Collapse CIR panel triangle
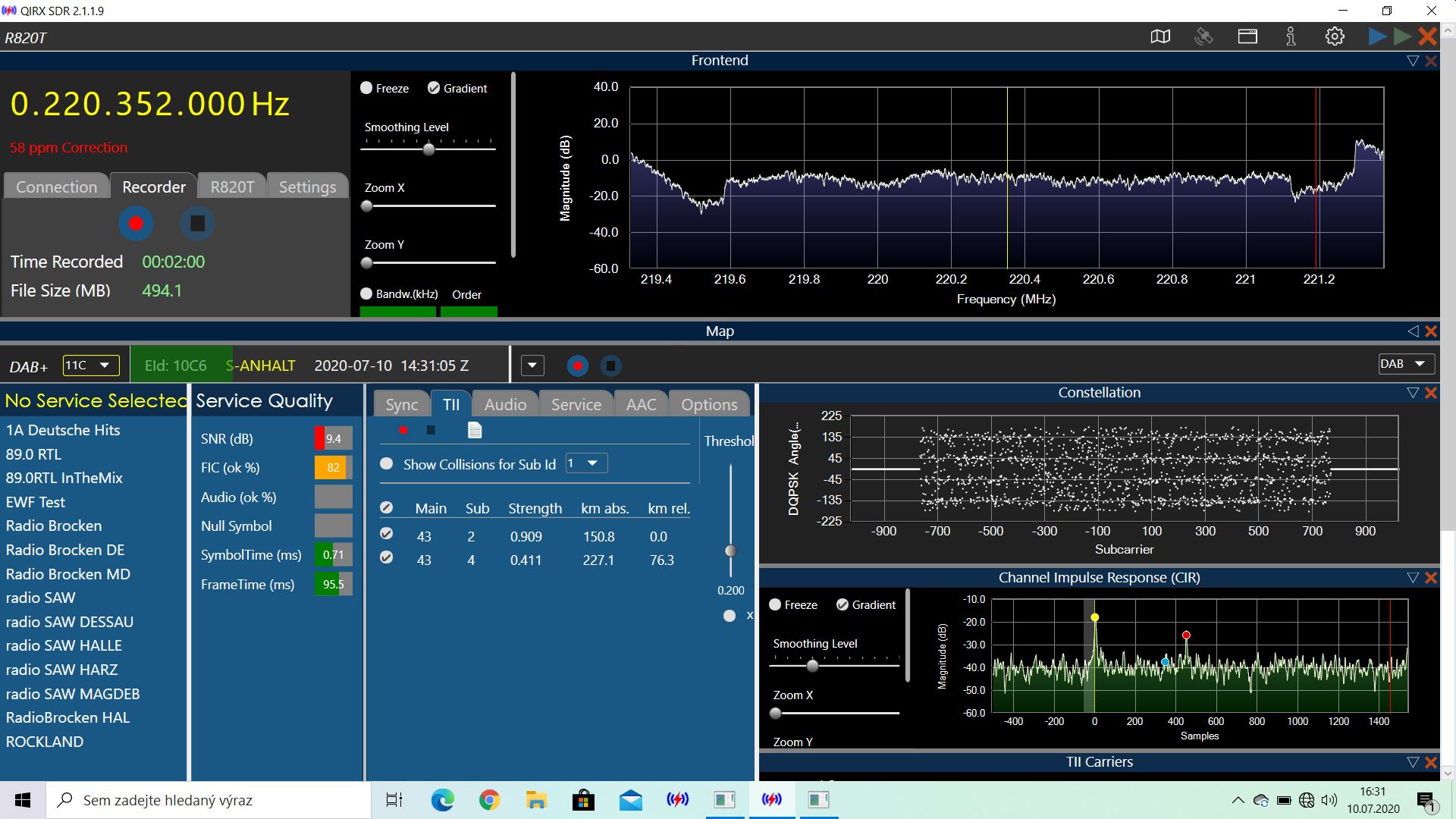Screen dimensions: 1456x819 click(1413, 578)
